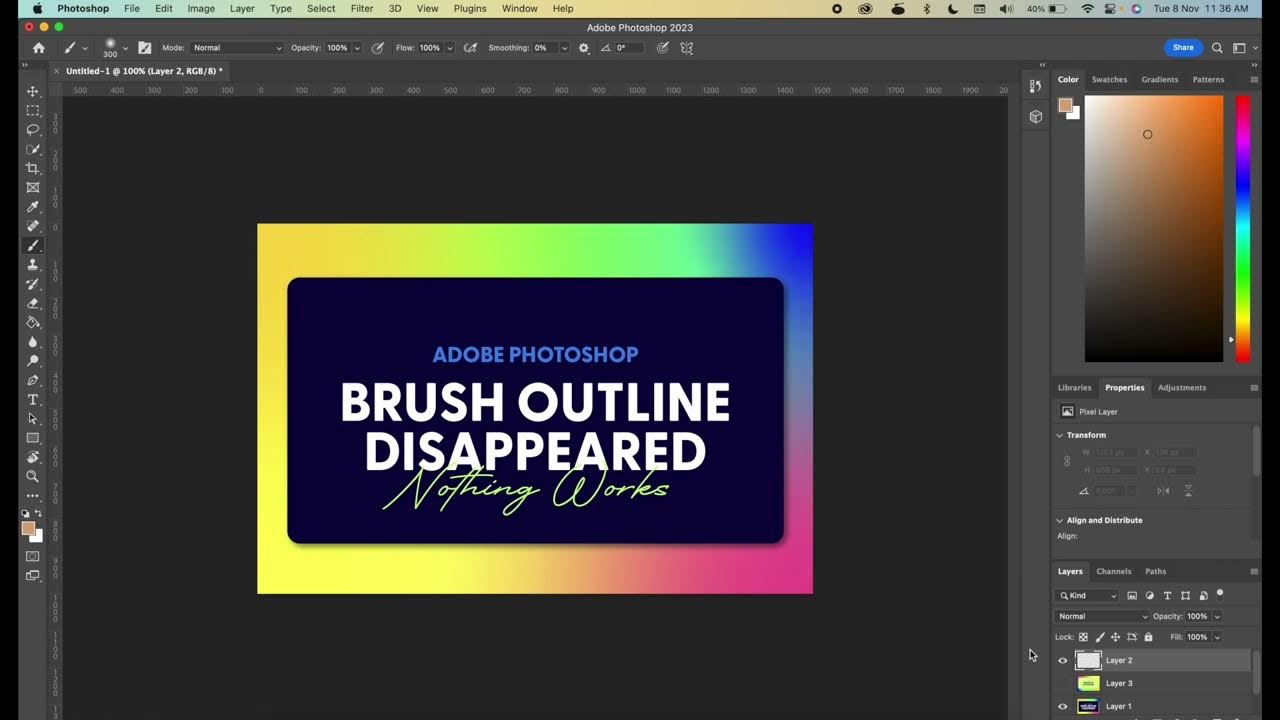Open the Layers panel Fill arrow
Image resolution: width=1280 pixels, height=720 pixels.
coord(1217,637)
